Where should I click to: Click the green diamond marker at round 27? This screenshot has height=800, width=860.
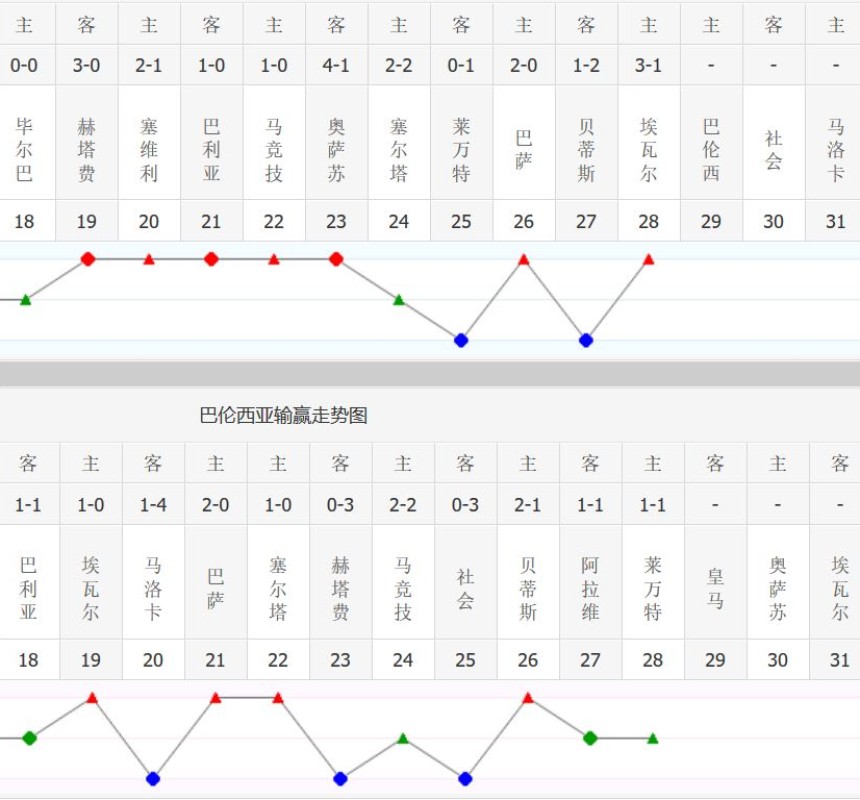(x=590, y=738)
